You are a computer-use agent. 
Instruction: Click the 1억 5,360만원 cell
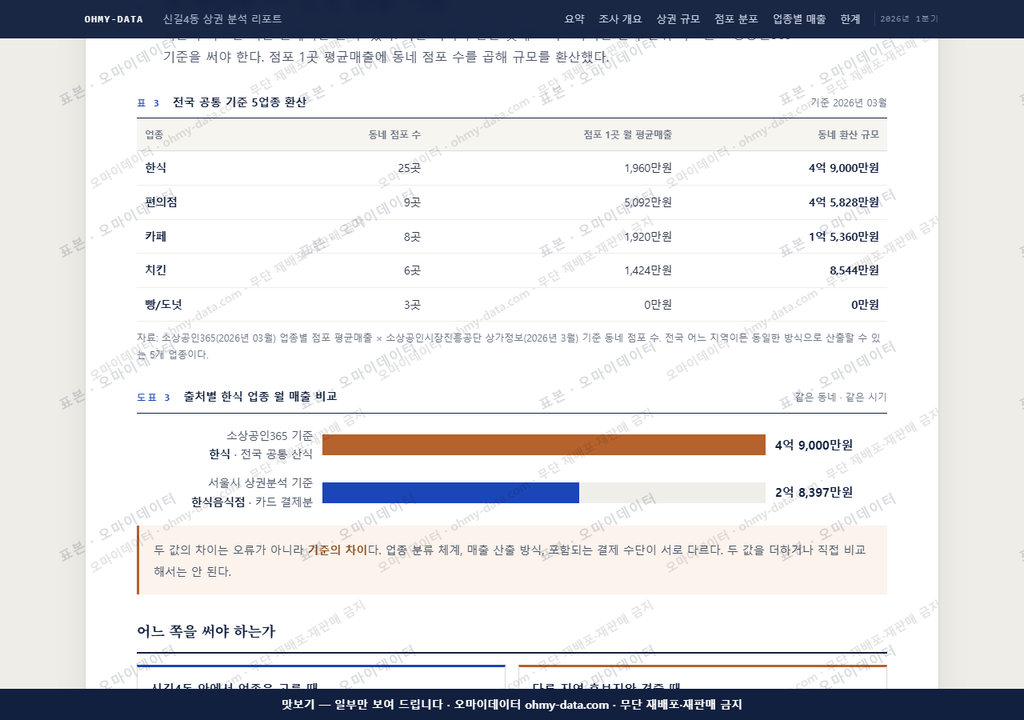pyautogui.click(x=844, y=236)
